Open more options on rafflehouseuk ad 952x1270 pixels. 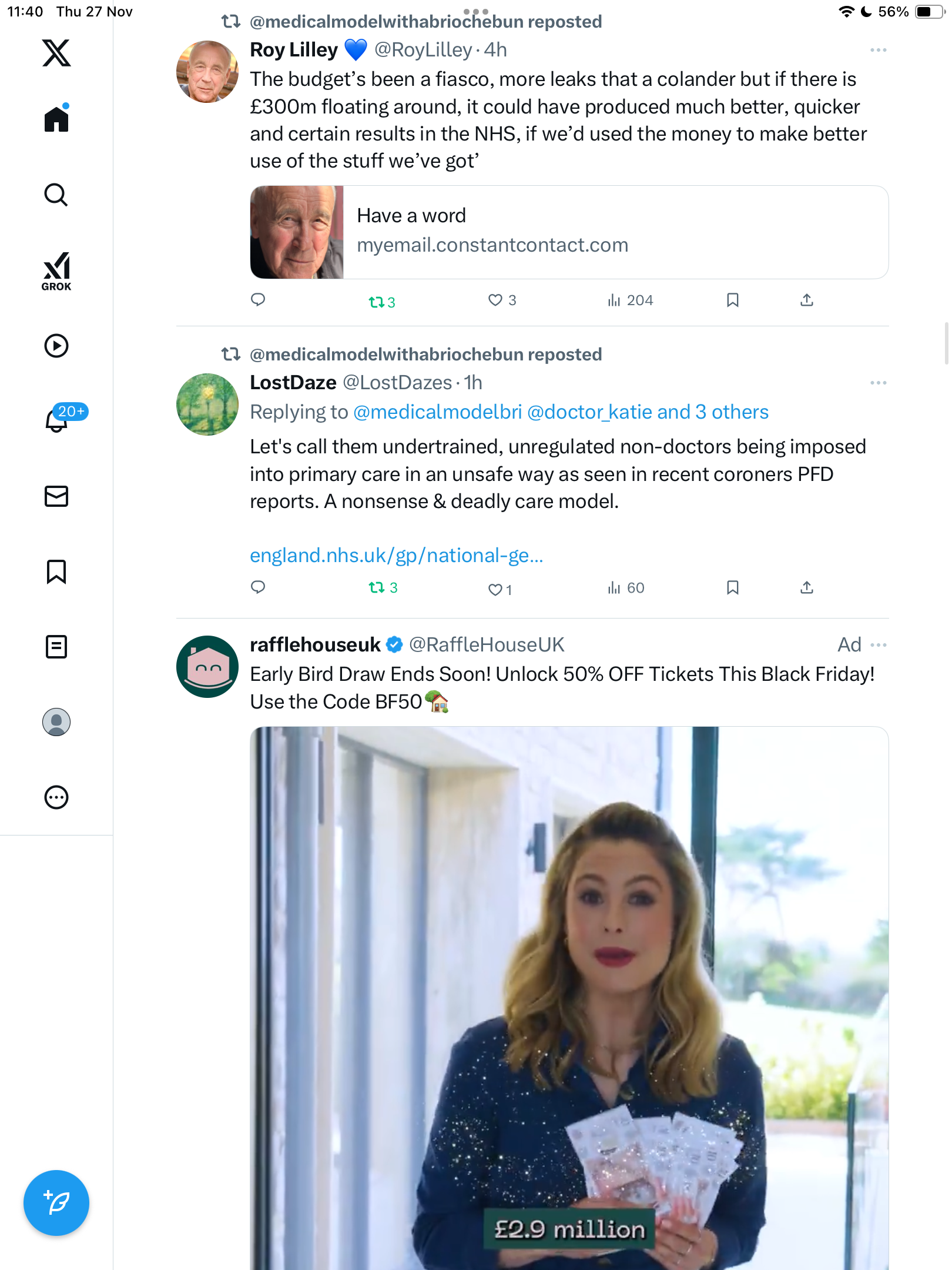click(x=878, y=645)
